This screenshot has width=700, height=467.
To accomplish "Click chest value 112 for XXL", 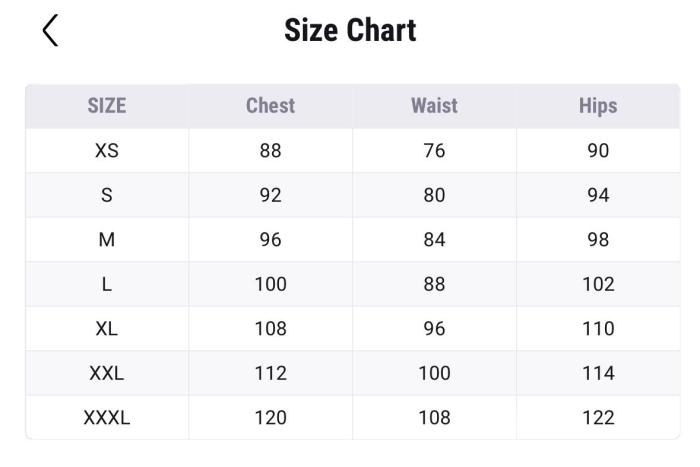I will click(270, 373).
